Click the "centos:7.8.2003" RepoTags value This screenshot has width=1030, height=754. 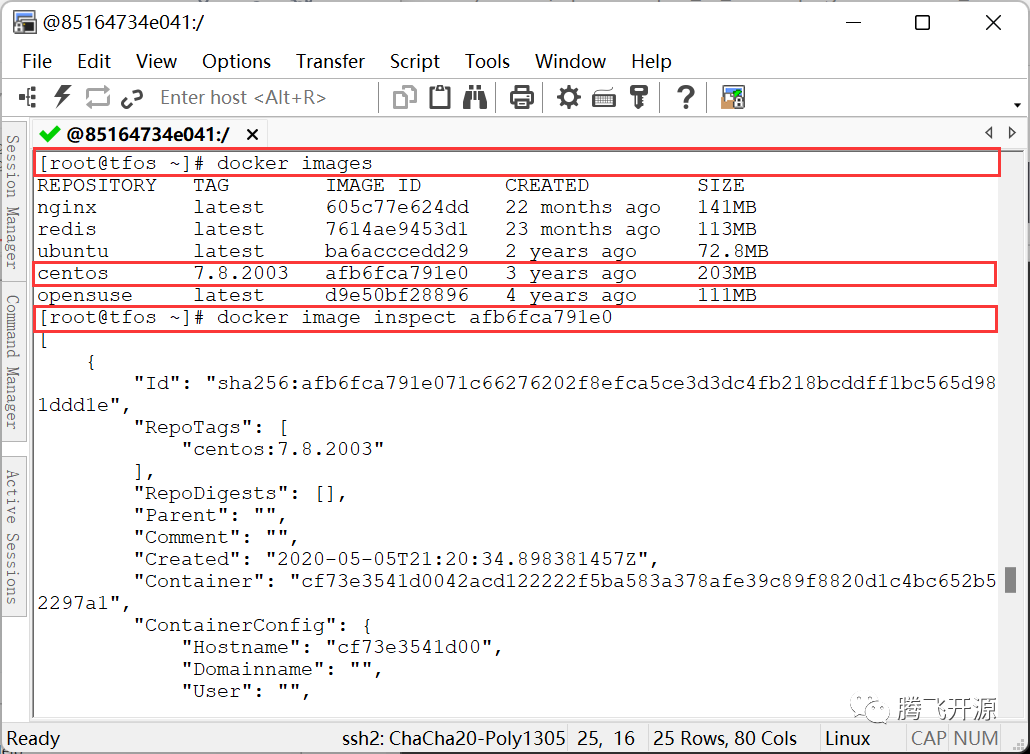(282, 449)
